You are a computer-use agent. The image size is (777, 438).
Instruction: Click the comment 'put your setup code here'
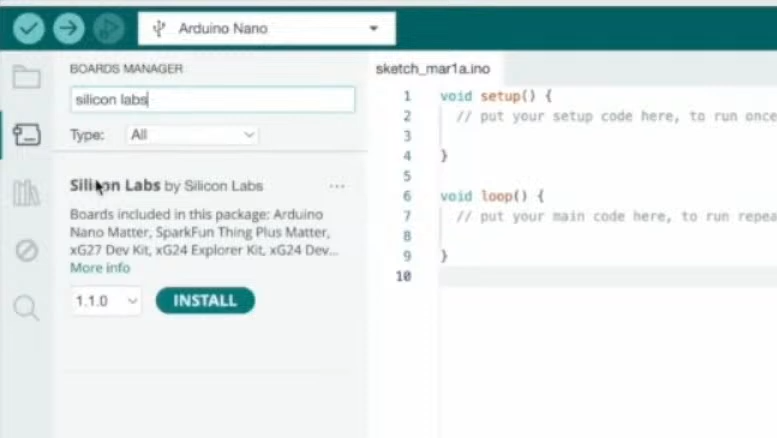point(616,116)
